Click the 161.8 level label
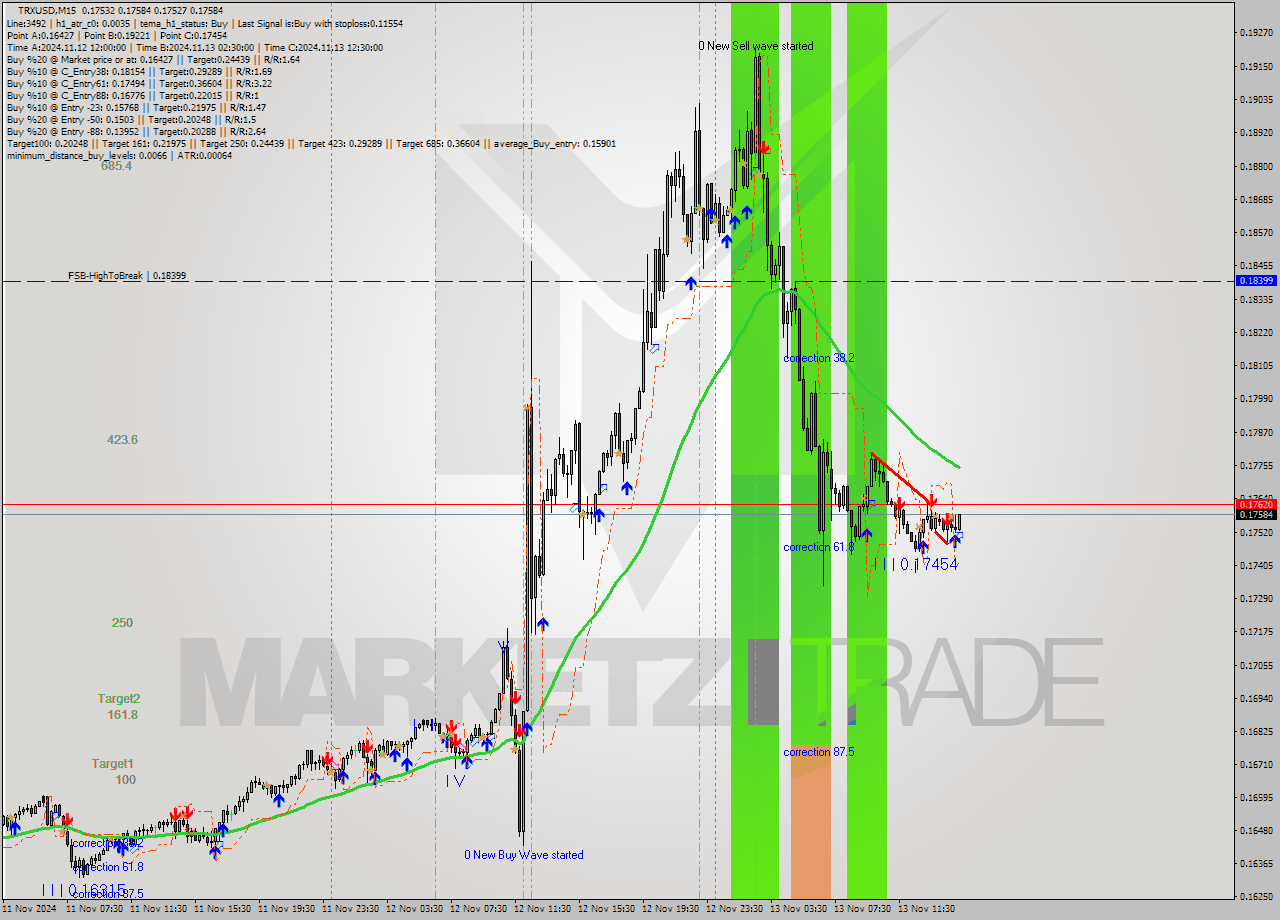Image resolution: width=1280 pixels, height=920 pixels. click(x=122, y=715)
